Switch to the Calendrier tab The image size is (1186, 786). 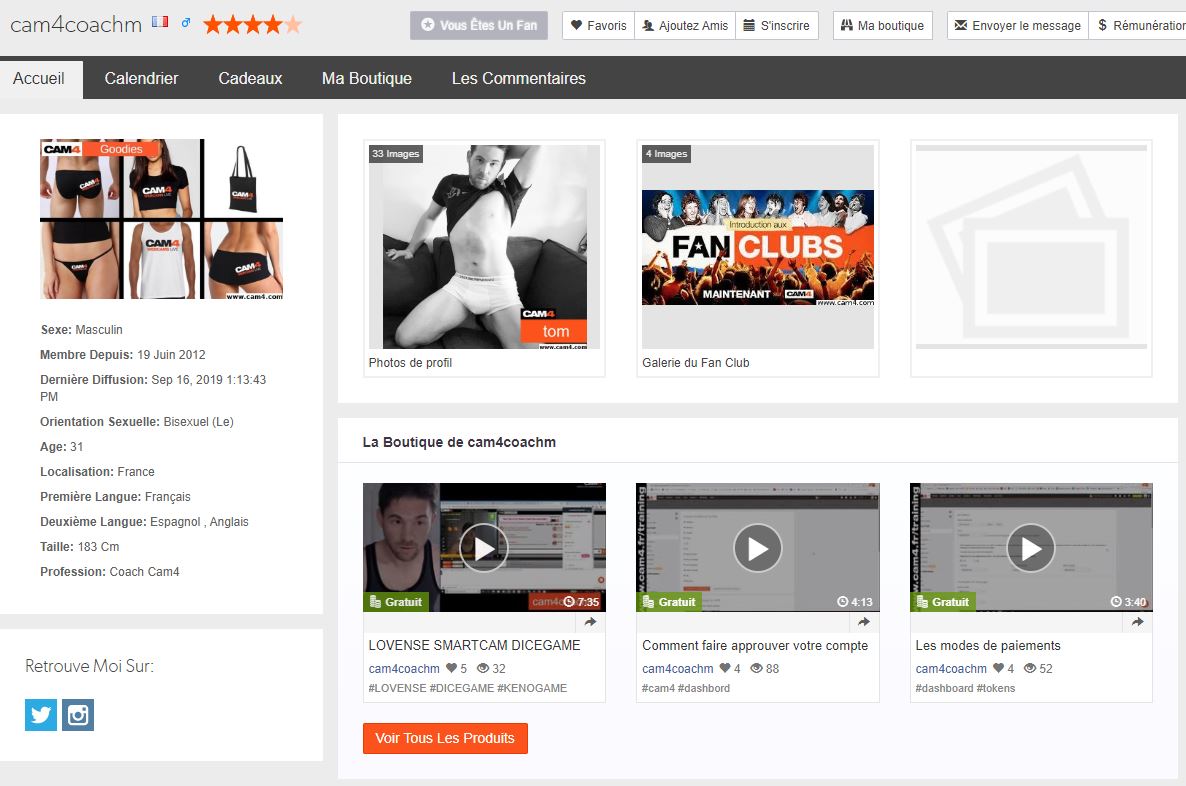[141, 78]
